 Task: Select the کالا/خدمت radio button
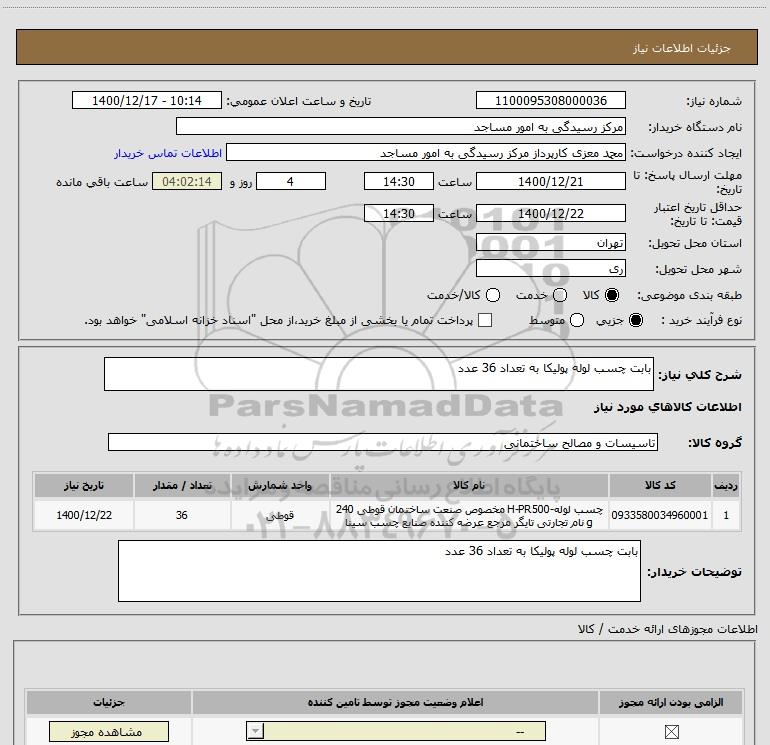(493, 295)
